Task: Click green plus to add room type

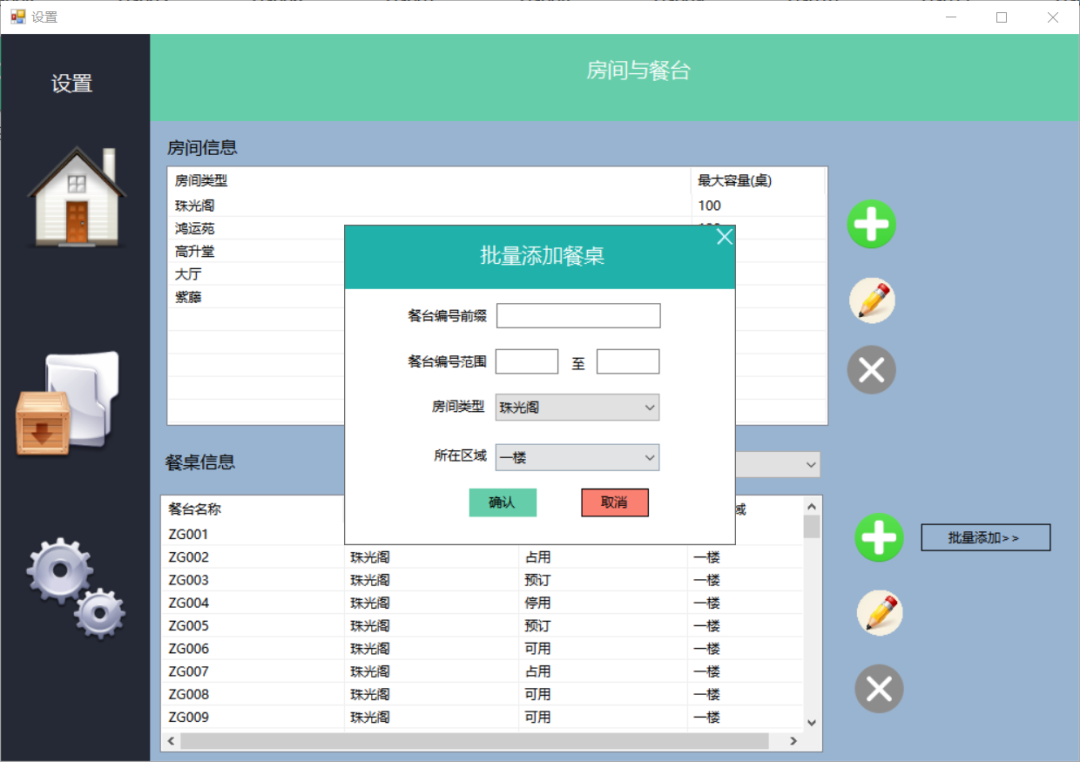Action: [871, 224]
